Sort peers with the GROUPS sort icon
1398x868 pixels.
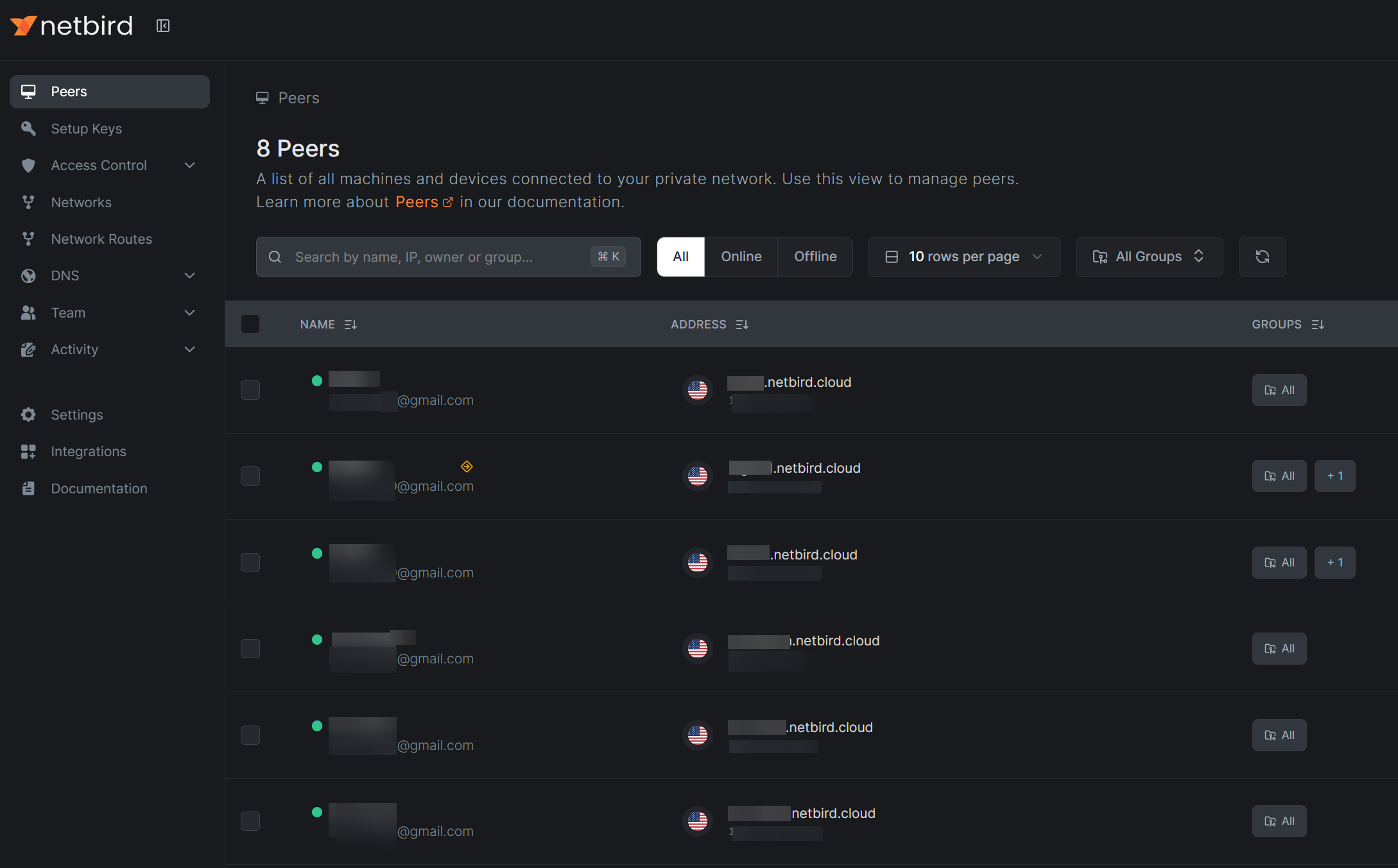pos(1318,325)
